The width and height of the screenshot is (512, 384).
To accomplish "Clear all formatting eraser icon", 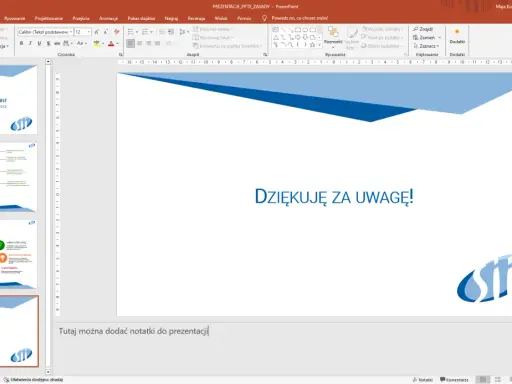I will (117, 32).
